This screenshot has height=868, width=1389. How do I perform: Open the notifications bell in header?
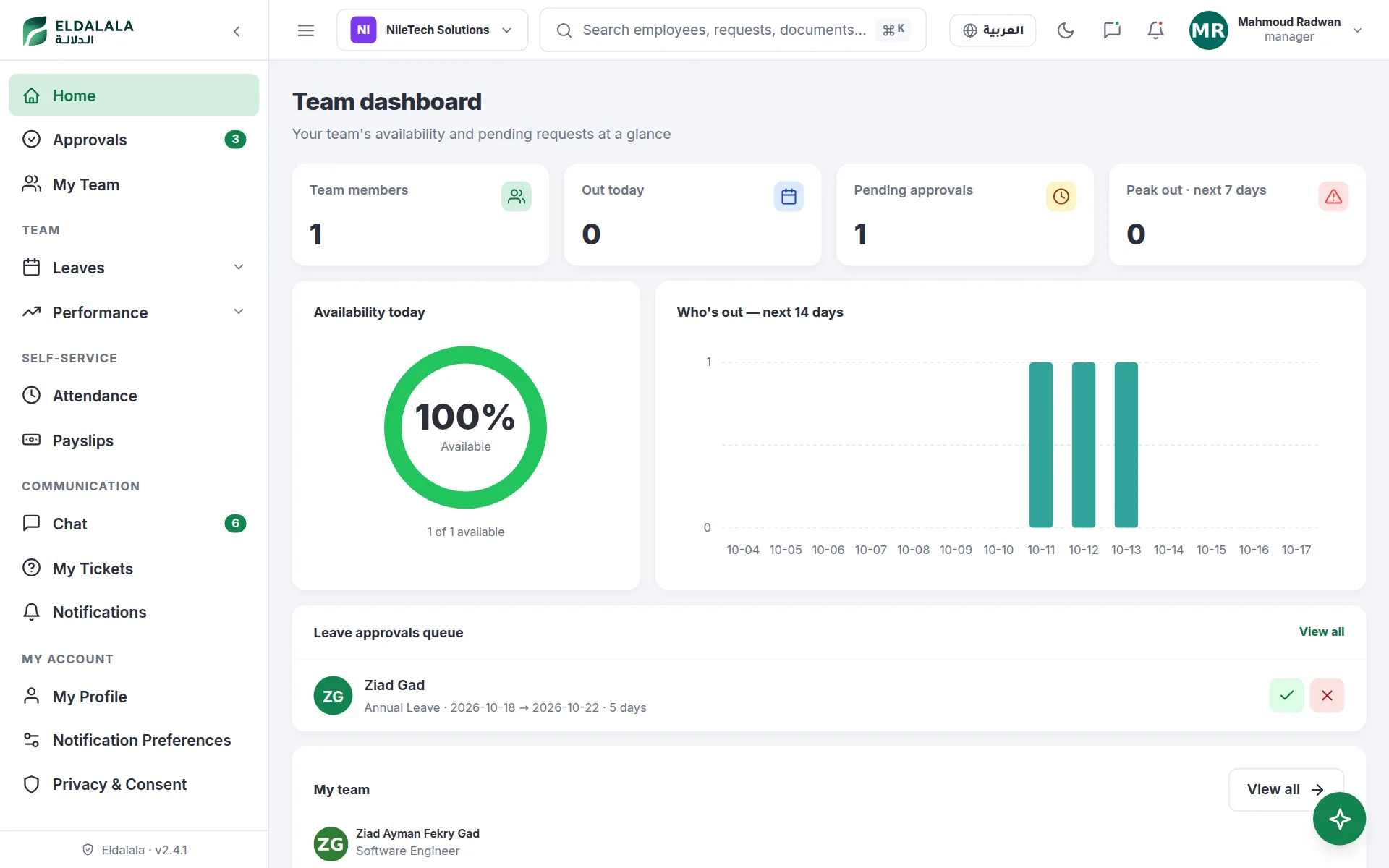click(x=1155, y=30)
